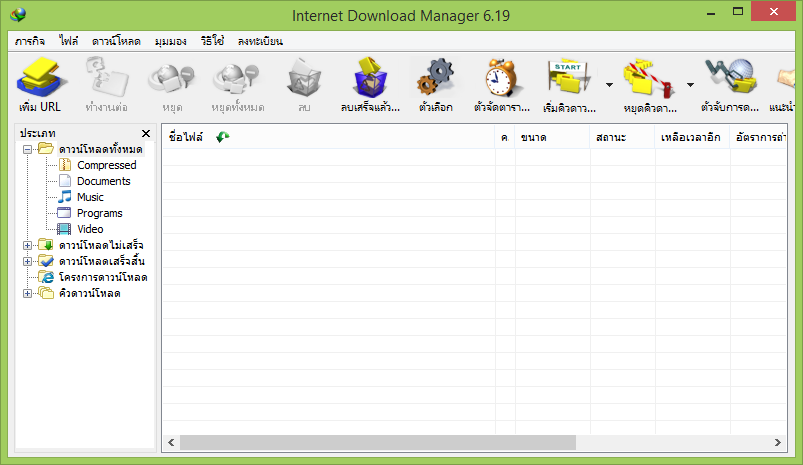The width and height of the screenshot is (803, 465).
Task: Select โครงการดาวน์โหลด item in tree
Action: click(x=103, y=277)
